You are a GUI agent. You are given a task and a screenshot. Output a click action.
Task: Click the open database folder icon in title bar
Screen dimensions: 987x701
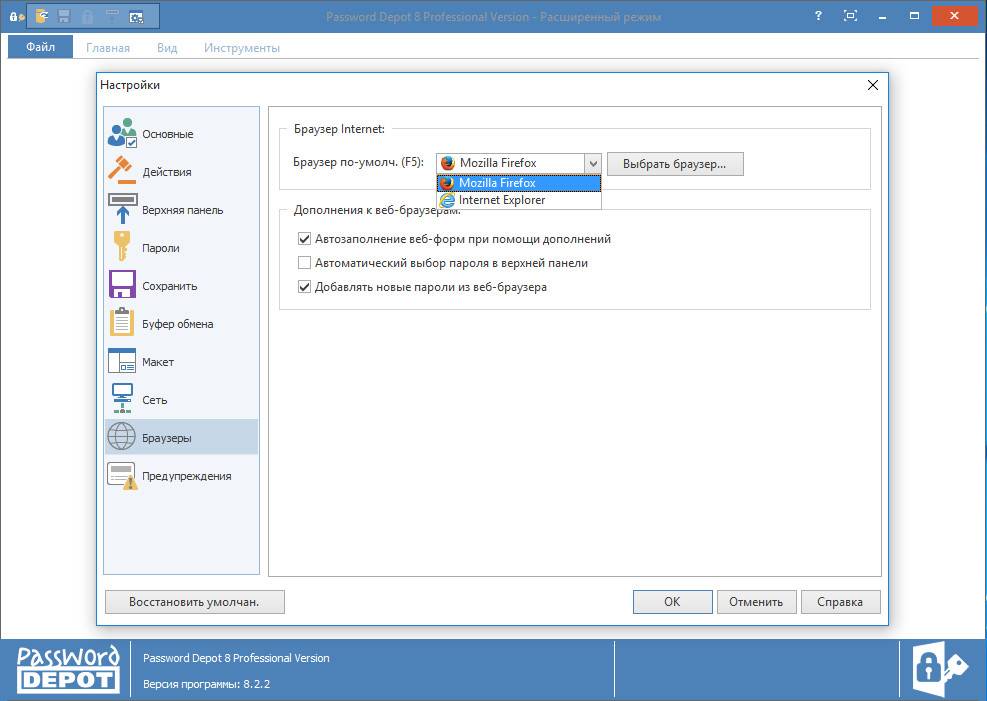point(42,16)
